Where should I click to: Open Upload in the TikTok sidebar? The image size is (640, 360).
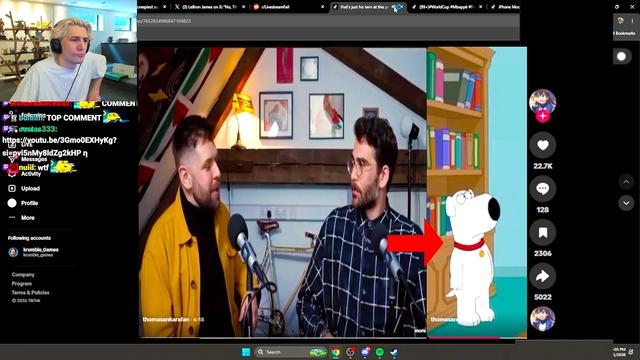pos(24,188)
